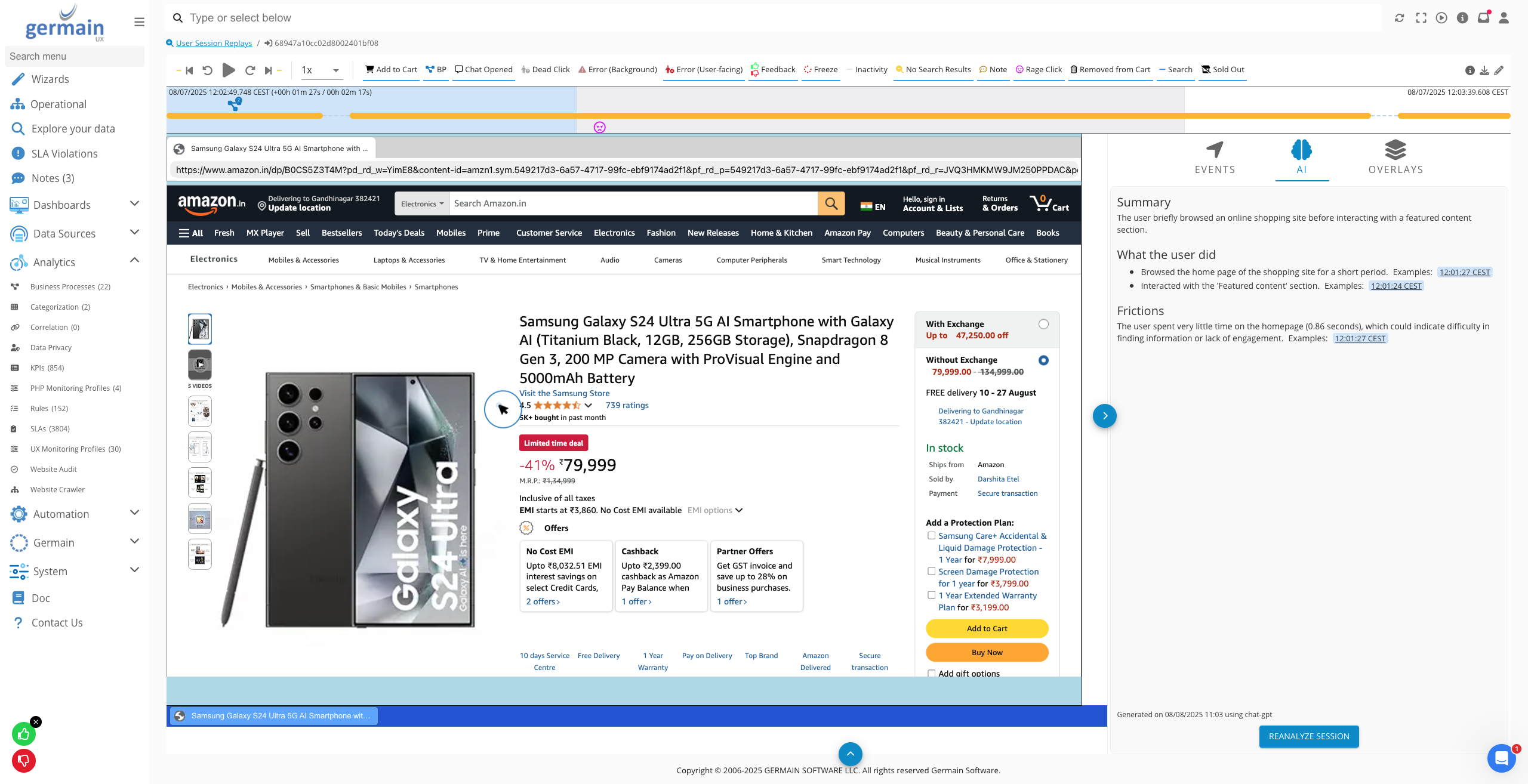Click the refresh icon in top bar
The image size is (1528, 784).
pyautogui.click(x=1400, y=18)
